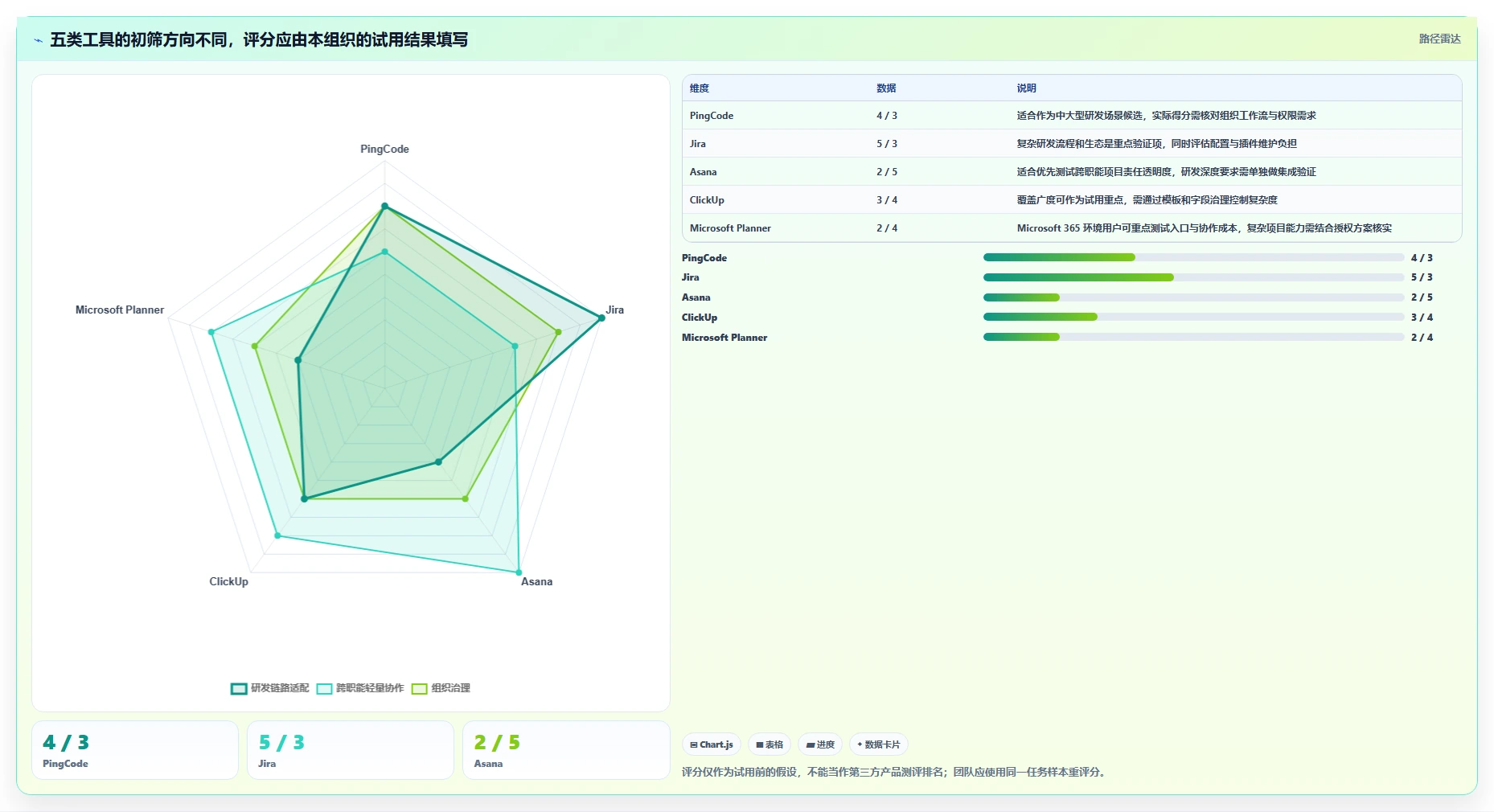Click the ClickUp progress bar
Image resolution: width=1494 pixels, height=812 pixels.
coord(1193,317)
